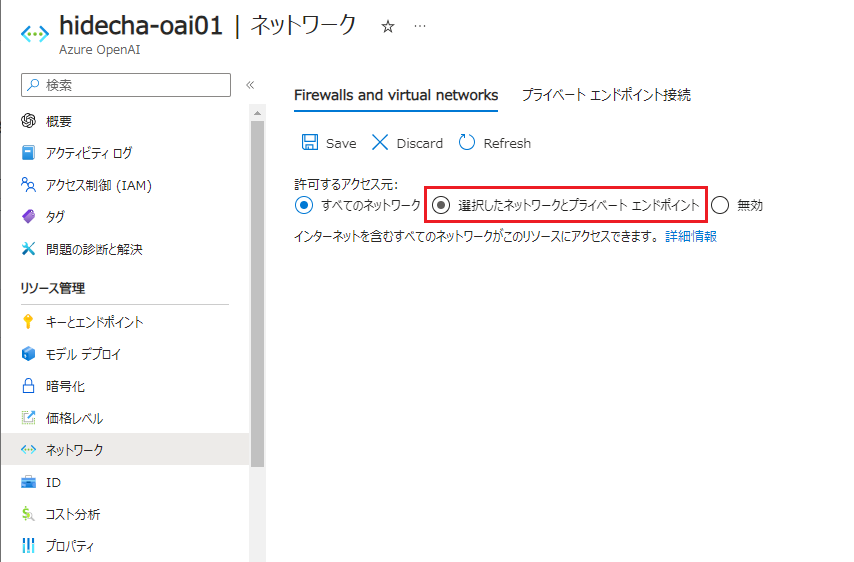
Task: Click the 価格レベル icon
Action: [28, 418]
